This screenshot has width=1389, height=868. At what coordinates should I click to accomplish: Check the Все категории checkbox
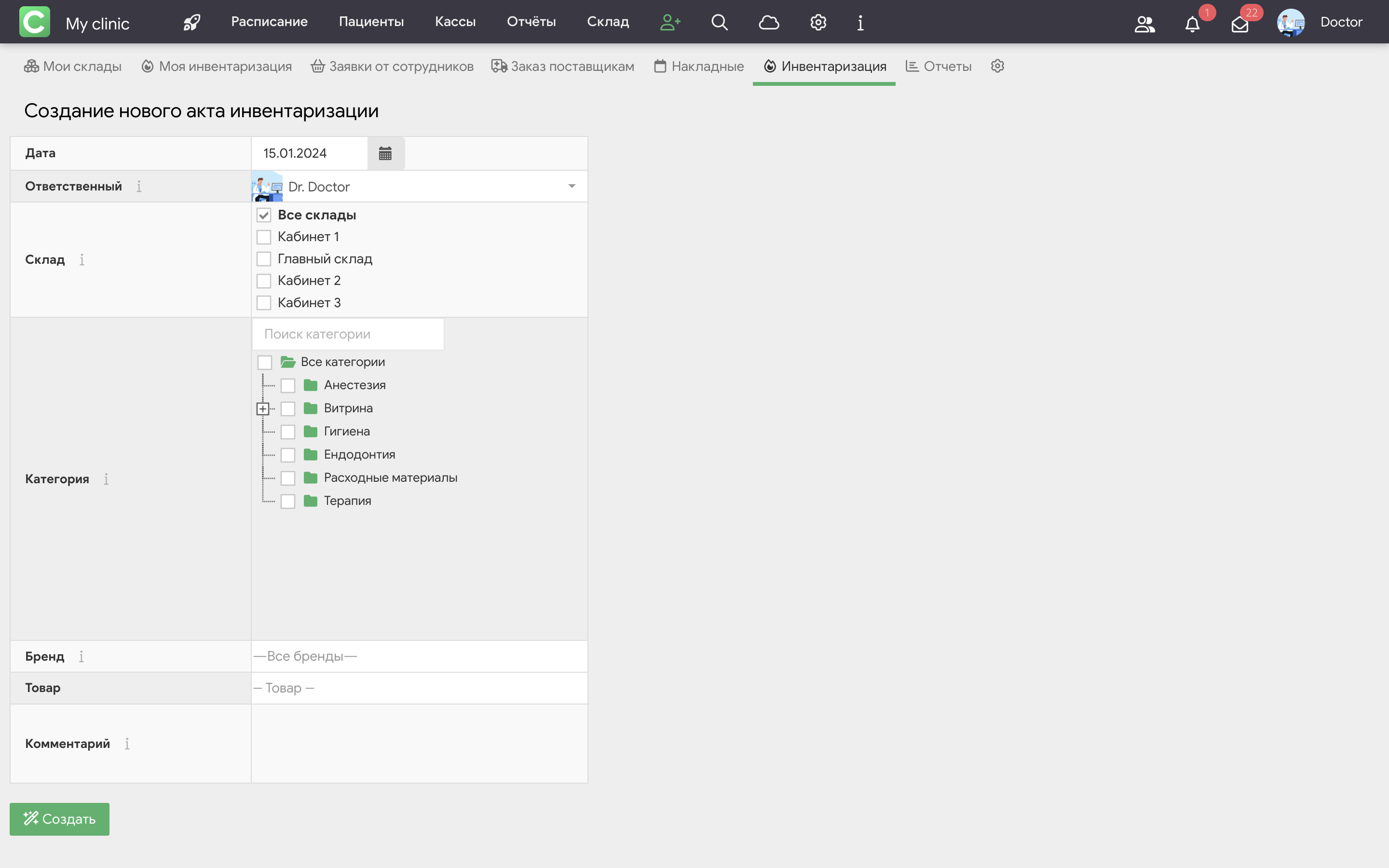[x=265, y=362]
